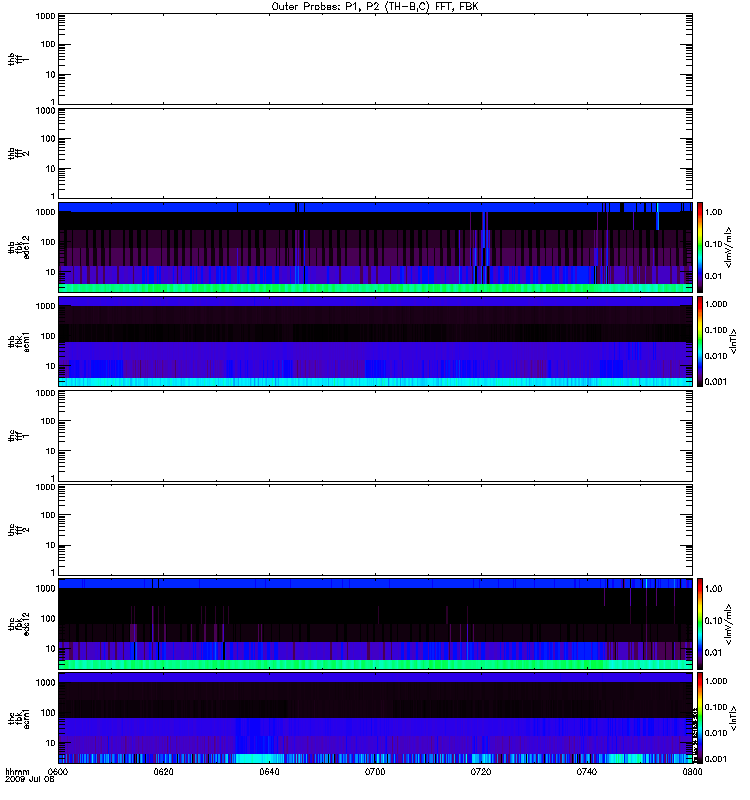Click the 0.001 value on thb scm1 color bar
The width and height of the screenshot is (750, 800).
pos(716,382)
